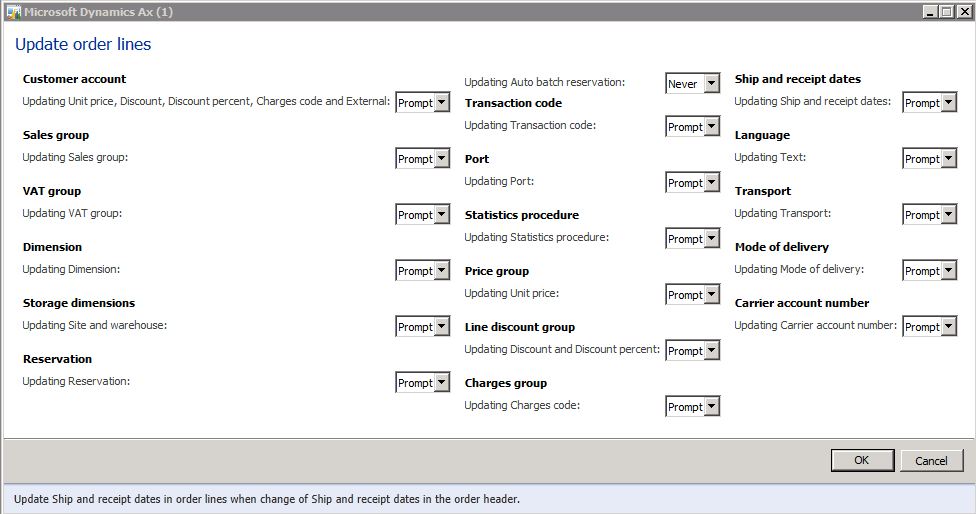Click the 'Transport' heading
This screenshot has width=976, height=514.
tap(763, 191)
